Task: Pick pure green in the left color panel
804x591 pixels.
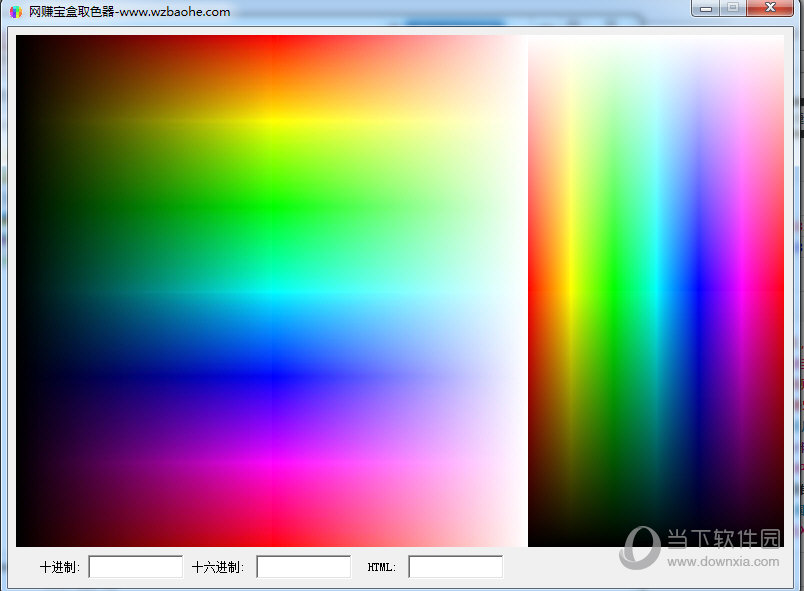Action: [x=274, y=206]
